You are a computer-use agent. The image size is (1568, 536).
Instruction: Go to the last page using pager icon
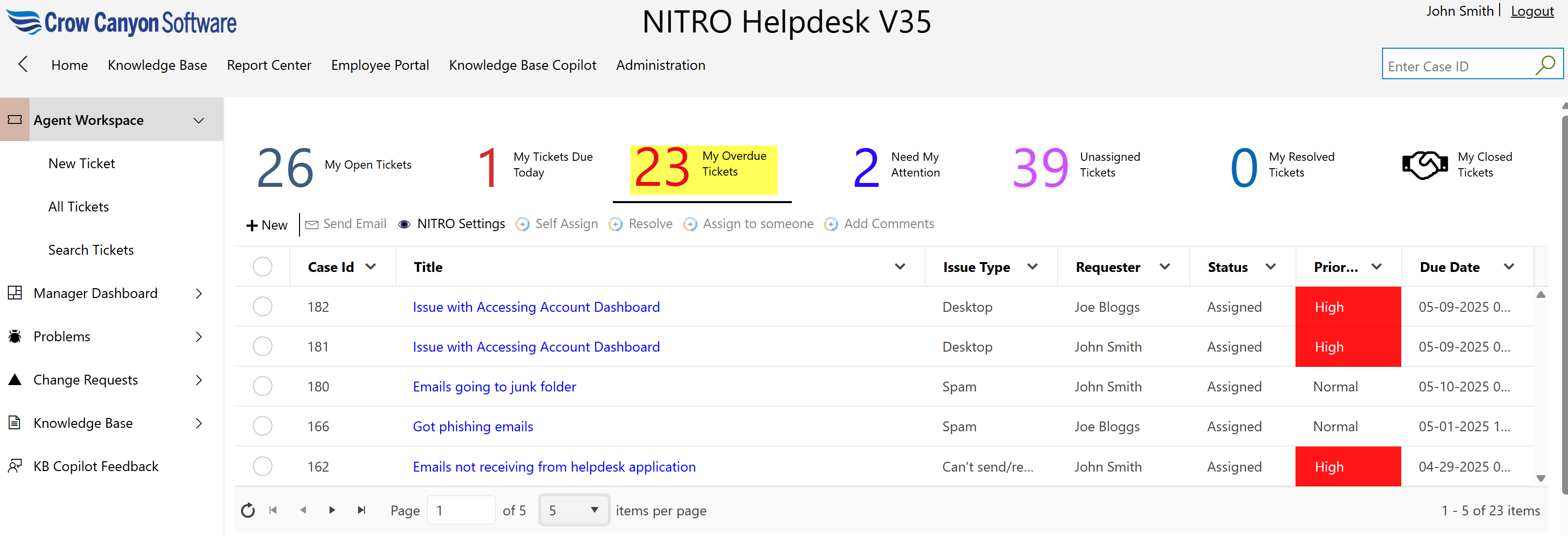coord(362,510)
